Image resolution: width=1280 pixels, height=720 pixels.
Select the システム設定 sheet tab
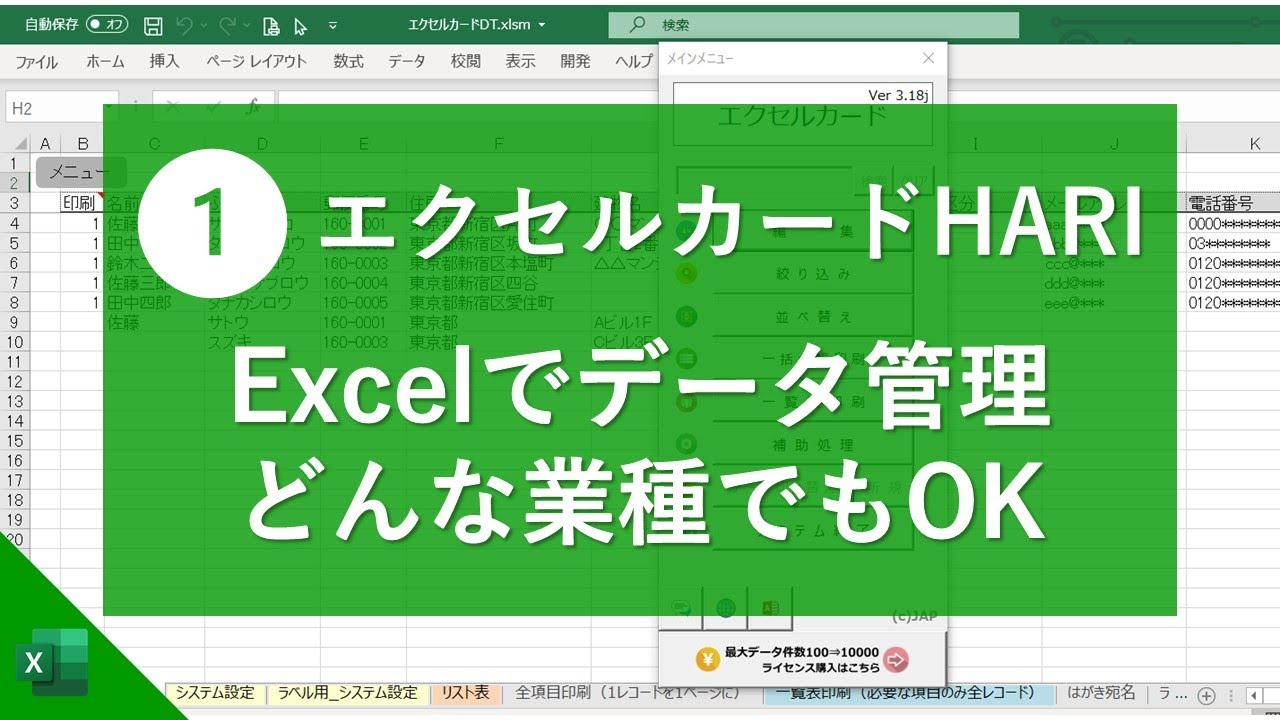(215, 693)
